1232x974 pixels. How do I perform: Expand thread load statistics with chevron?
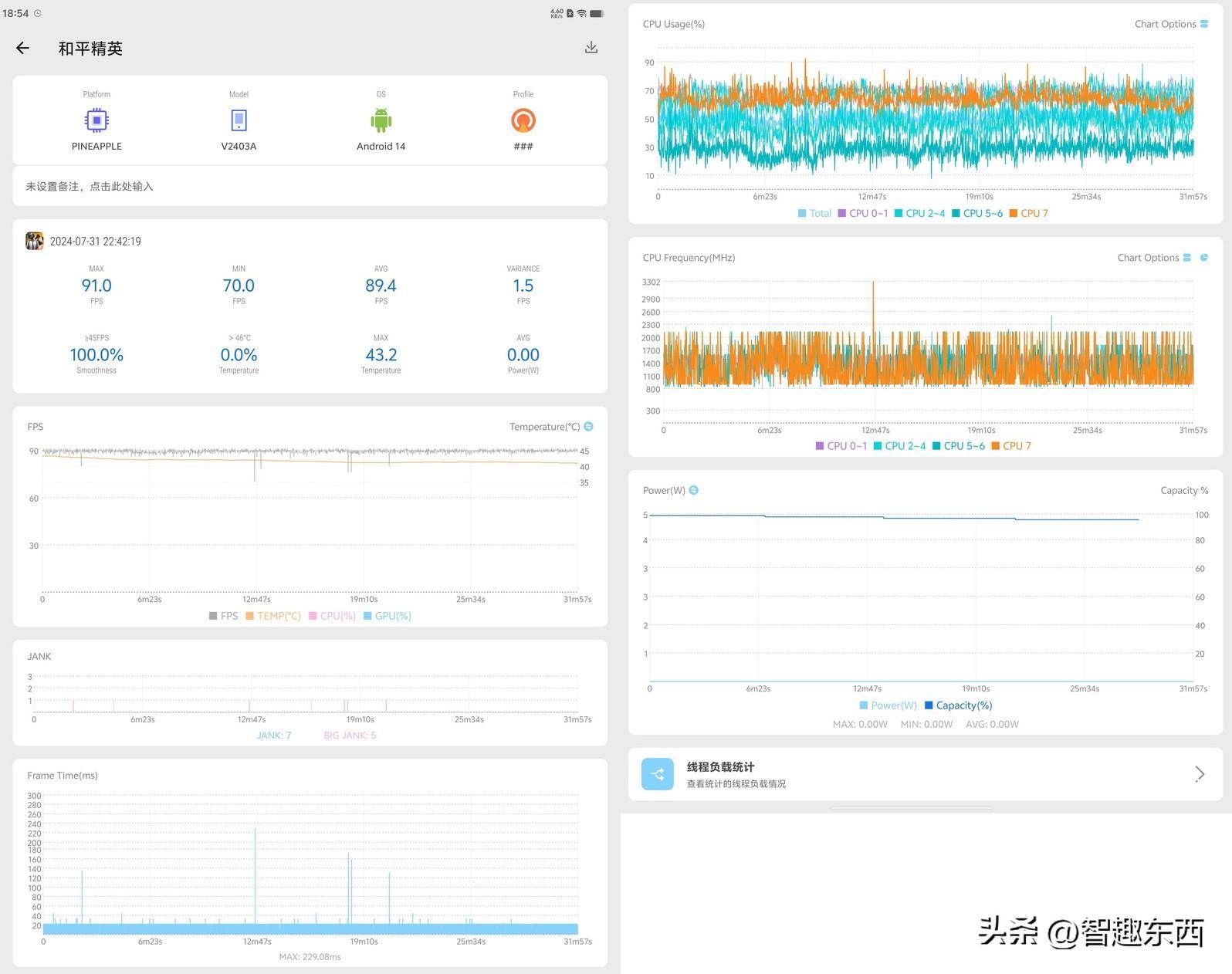pos(1199,773)
